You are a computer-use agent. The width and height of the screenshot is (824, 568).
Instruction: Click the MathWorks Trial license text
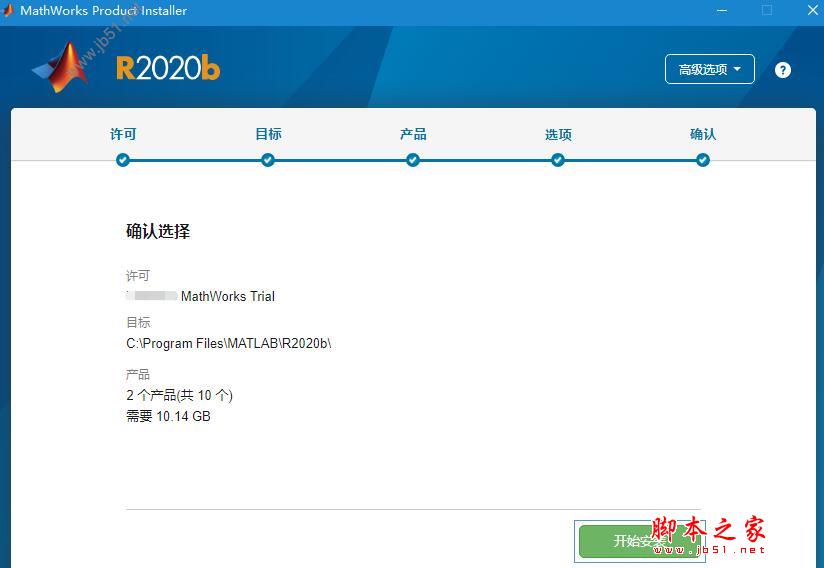click(228, 296)
